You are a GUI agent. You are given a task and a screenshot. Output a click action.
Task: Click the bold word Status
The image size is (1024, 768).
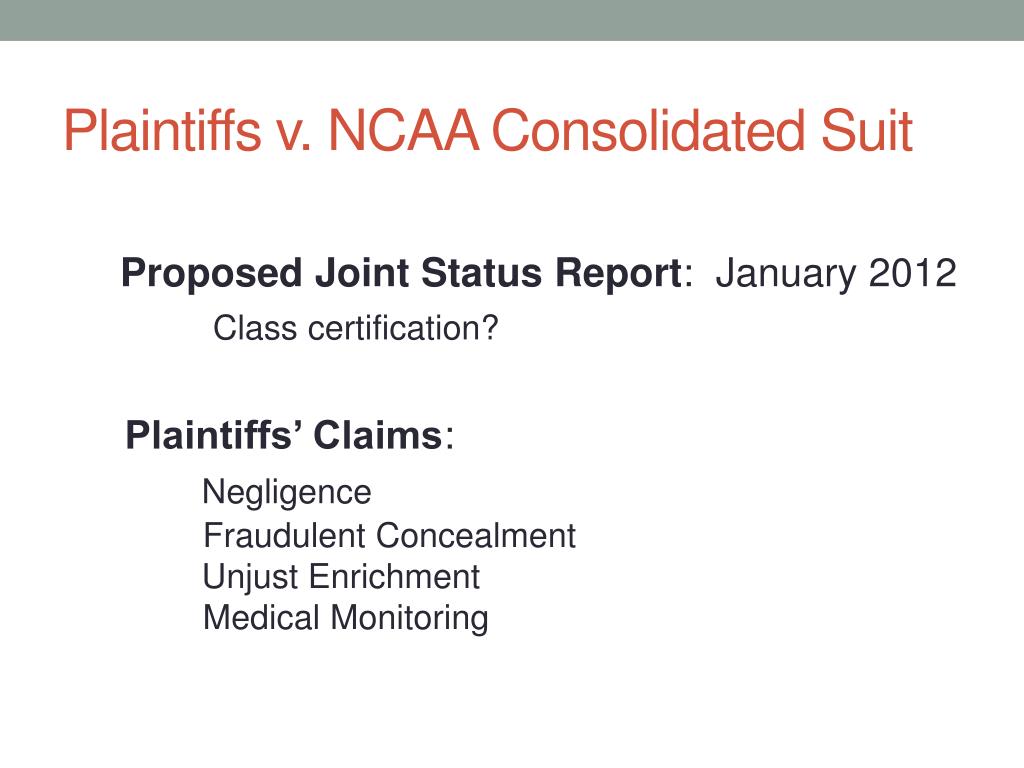pyautogui.click(x=481, y=273)
